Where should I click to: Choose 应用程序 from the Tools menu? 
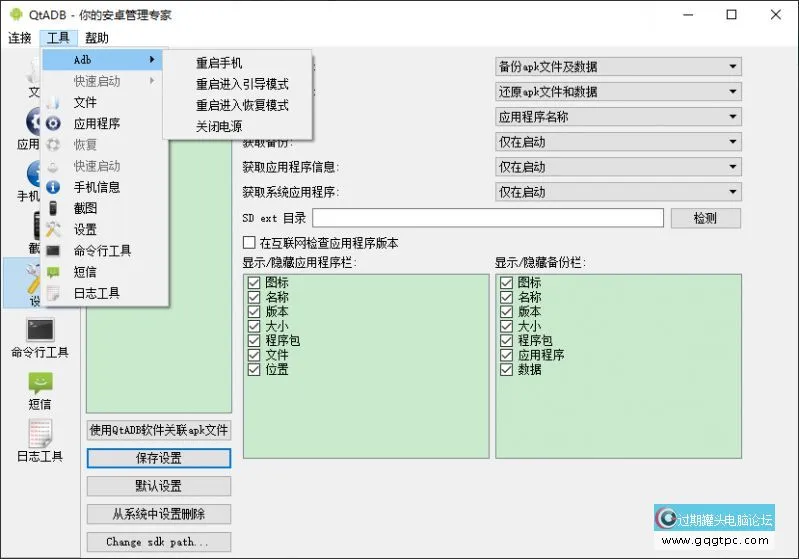97,124
